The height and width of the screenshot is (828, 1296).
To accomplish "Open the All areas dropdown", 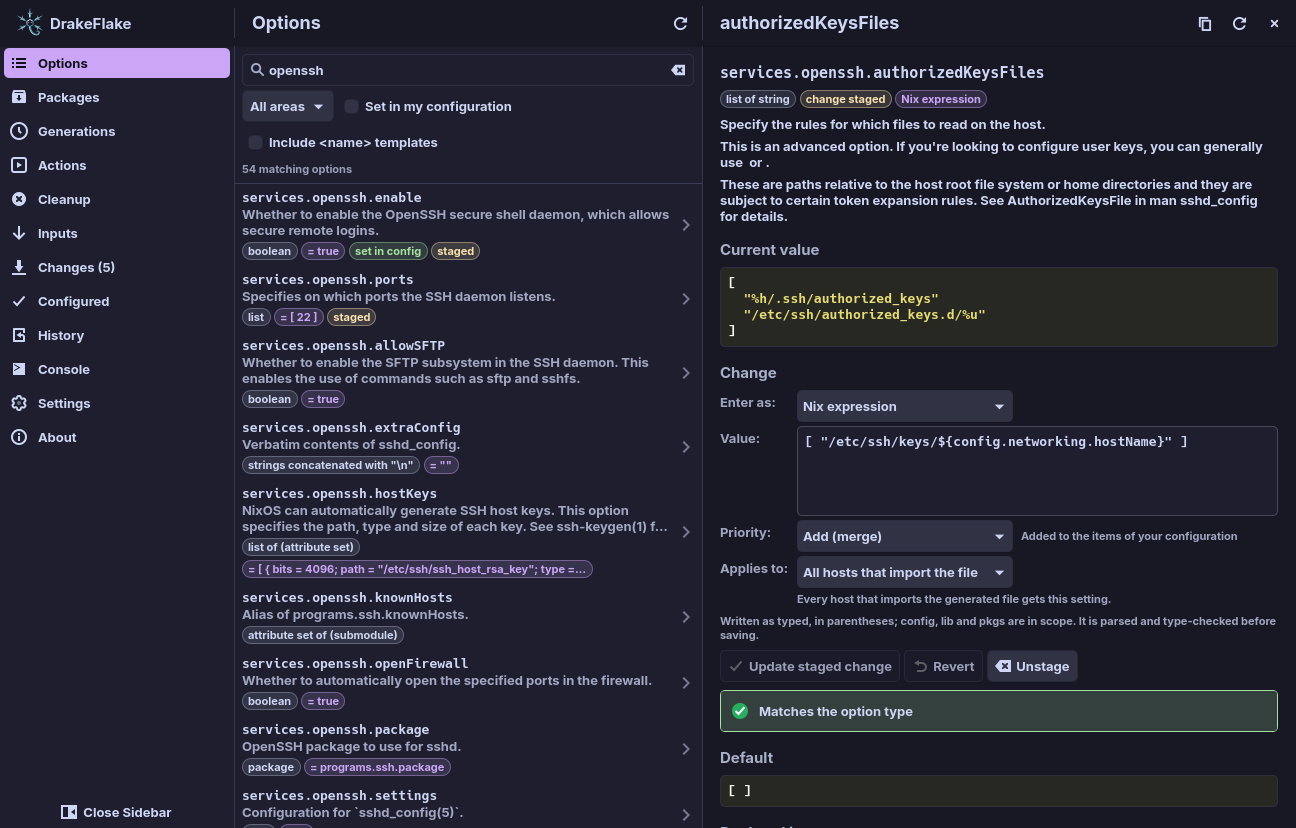I will point(288,106).
